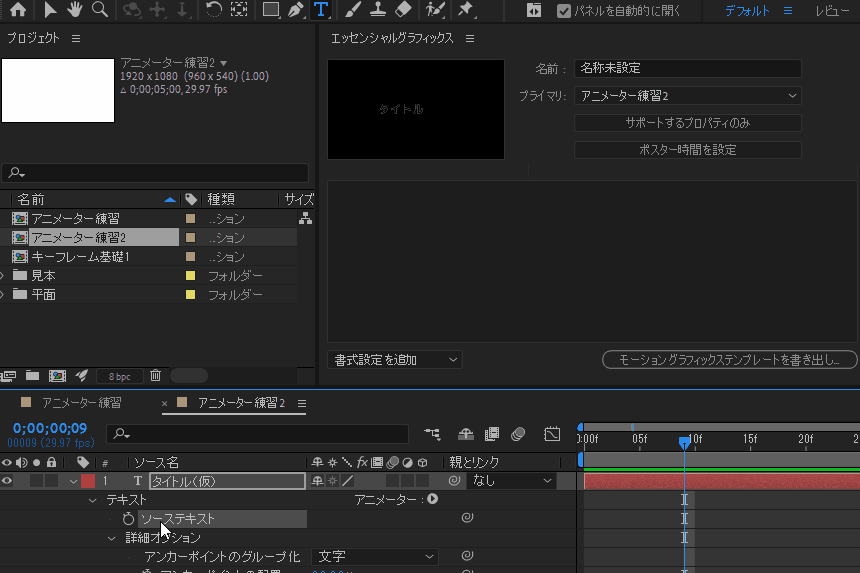Toggle パネルを自動的に開く checkbox
Image resolution: width=860 pixels, height=573 pixels.
point(563,10)
